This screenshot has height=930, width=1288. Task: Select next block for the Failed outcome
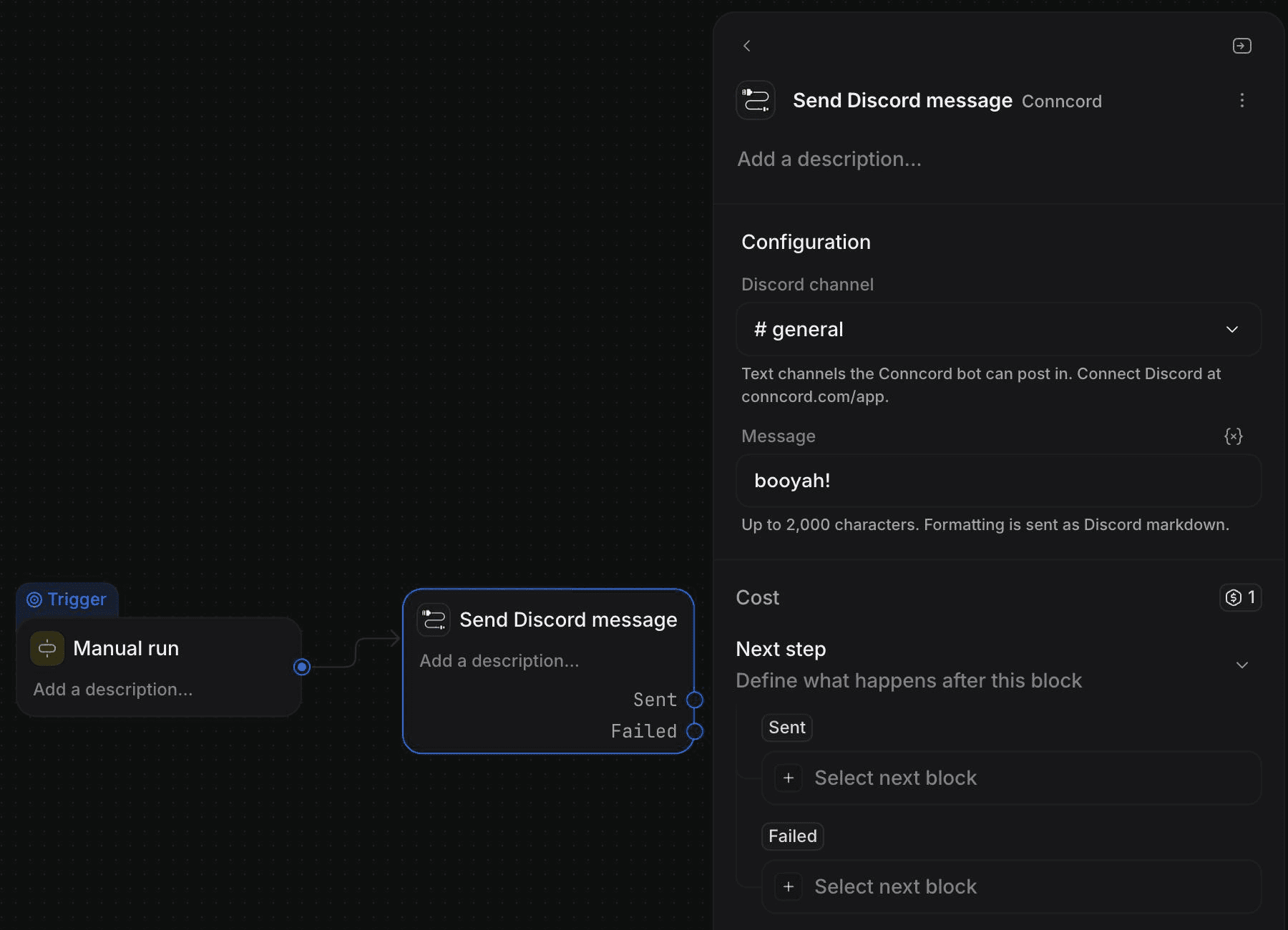pyautogui.click(x=1011, y=887)
